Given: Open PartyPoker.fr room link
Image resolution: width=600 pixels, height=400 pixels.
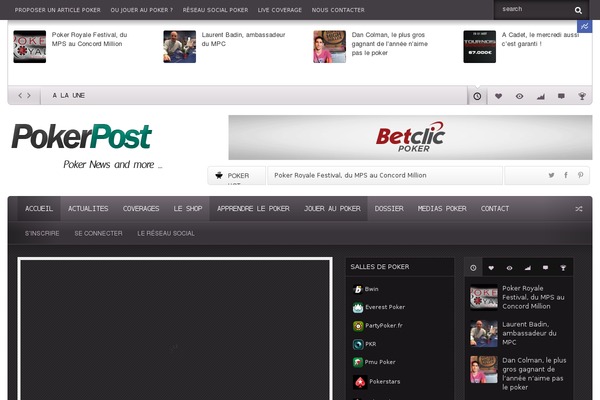Looking at the screenshot, I should click(x=384, y=325).
